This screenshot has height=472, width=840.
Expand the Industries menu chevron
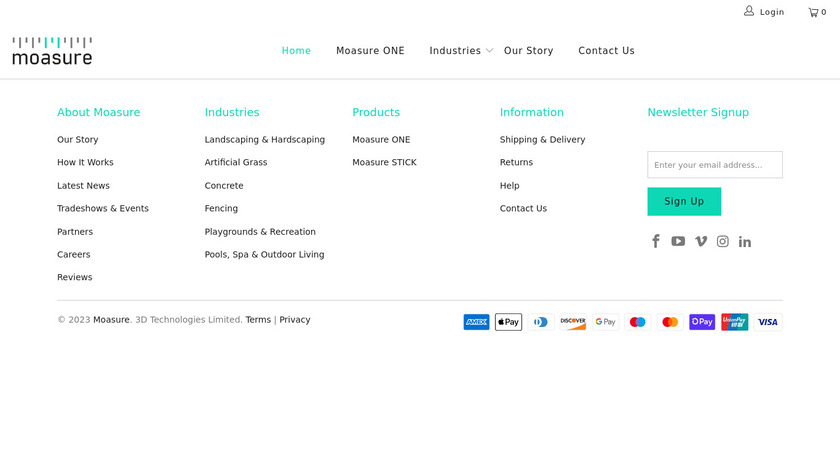(489, 51)
